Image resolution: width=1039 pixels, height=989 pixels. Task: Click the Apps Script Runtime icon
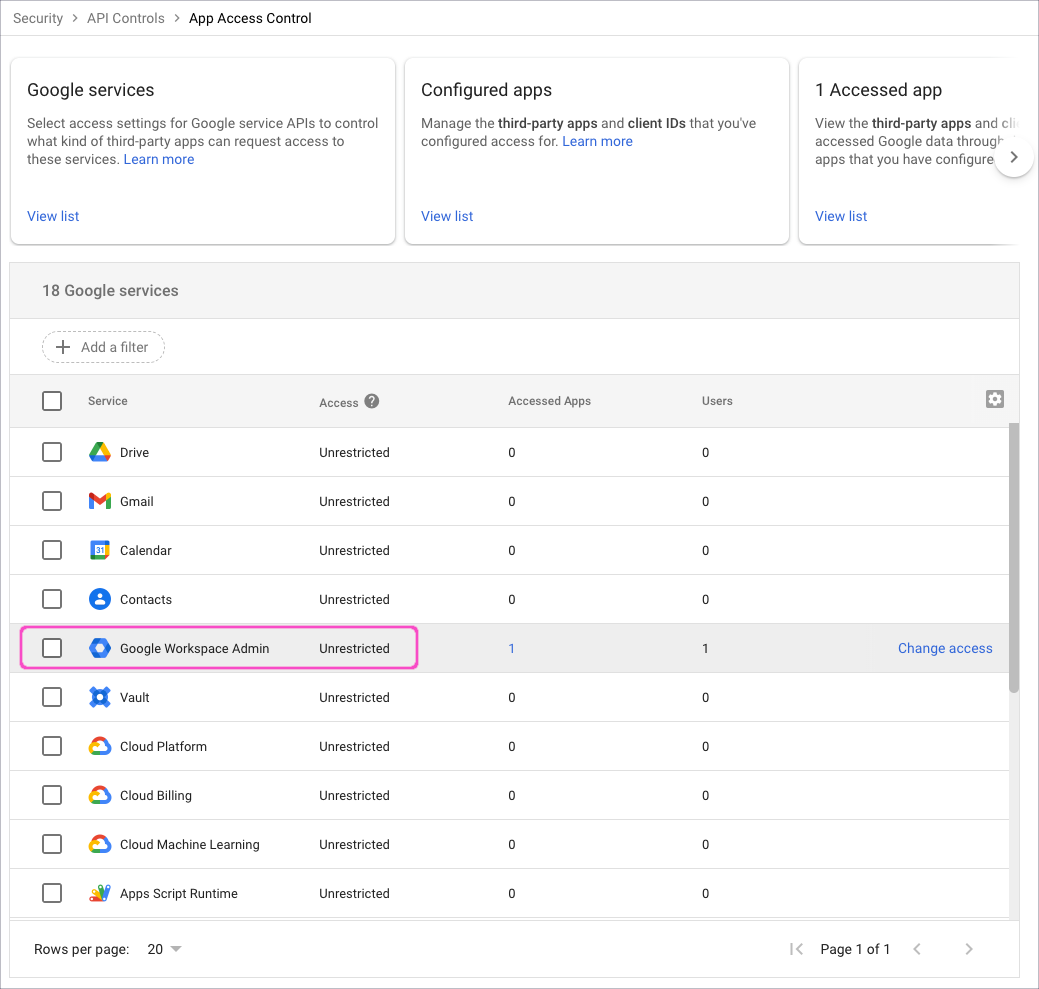tap(99, 893)
